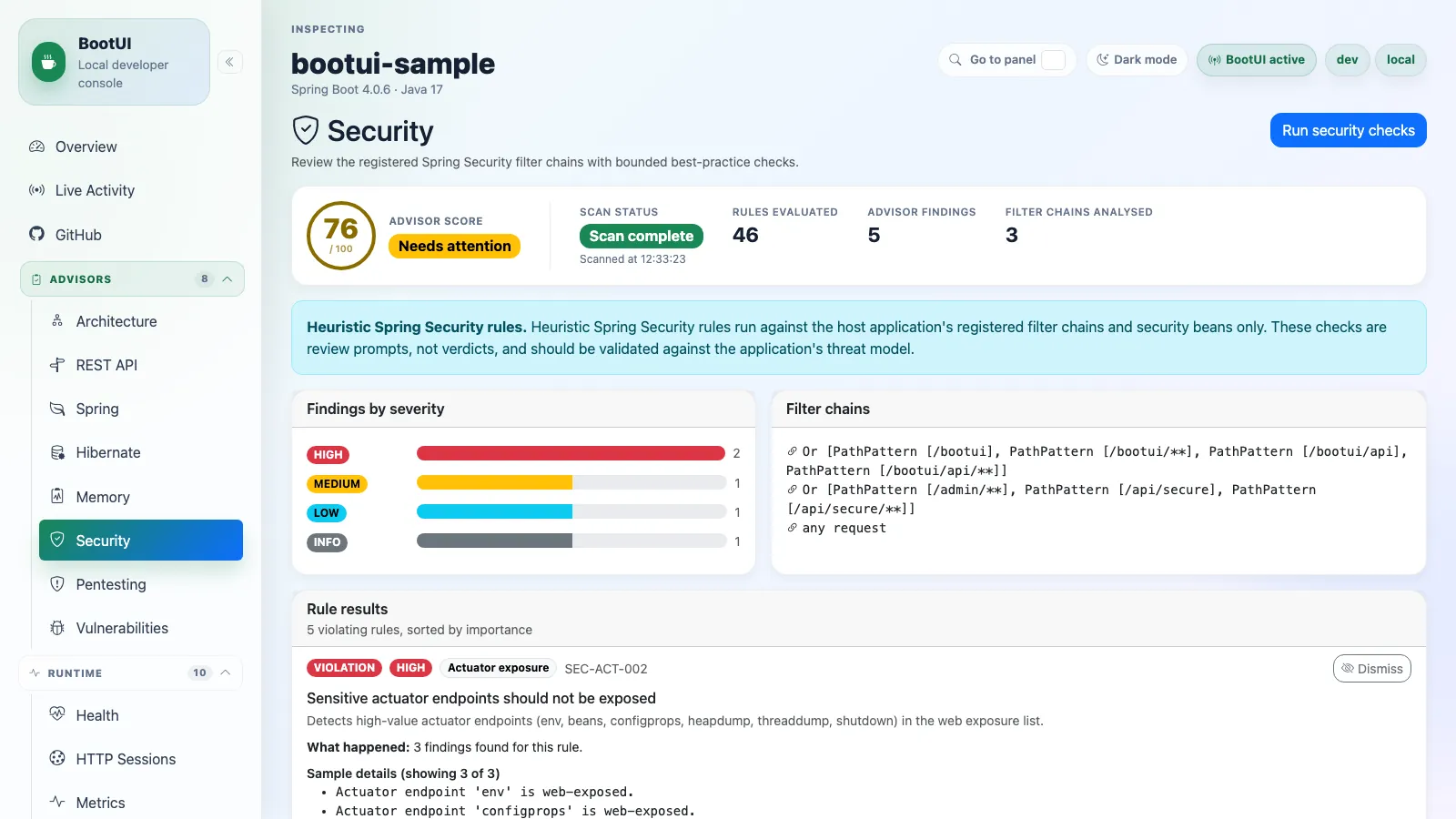Click the HTTP Sessions cookie icon
Image resolution: width=1456 pixels, height=819 pixels.
pyautogui.click(x=57, y=758)
